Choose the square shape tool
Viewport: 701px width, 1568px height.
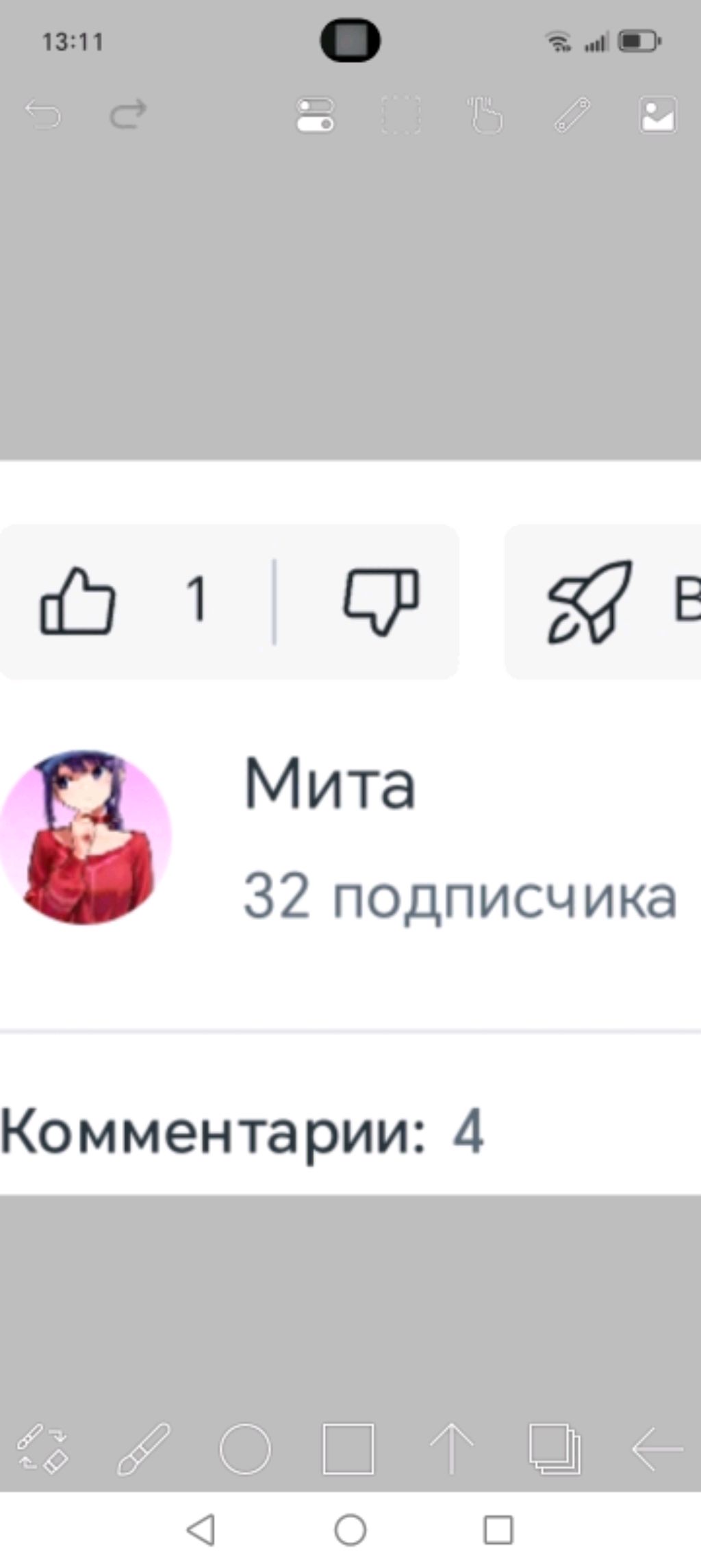[348, 1449]
